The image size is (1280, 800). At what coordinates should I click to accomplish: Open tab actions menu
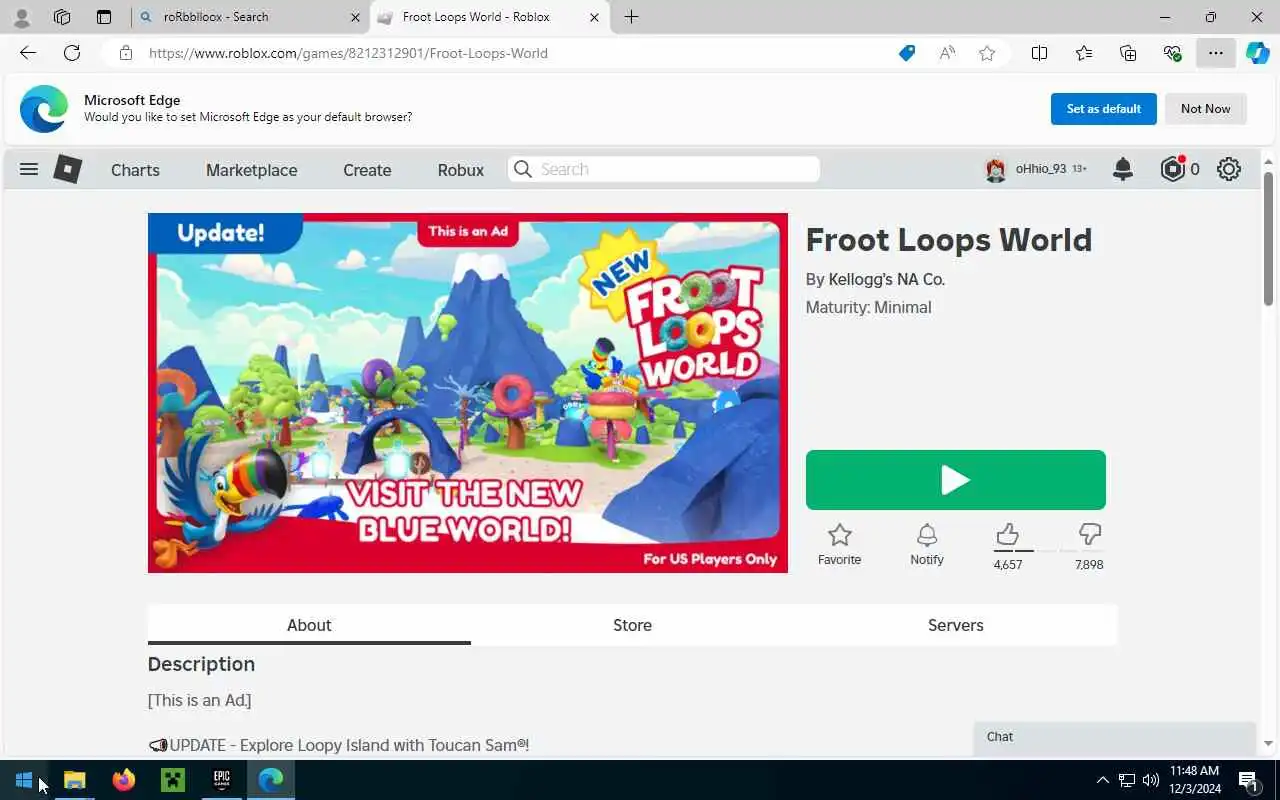tap(104, 17)
